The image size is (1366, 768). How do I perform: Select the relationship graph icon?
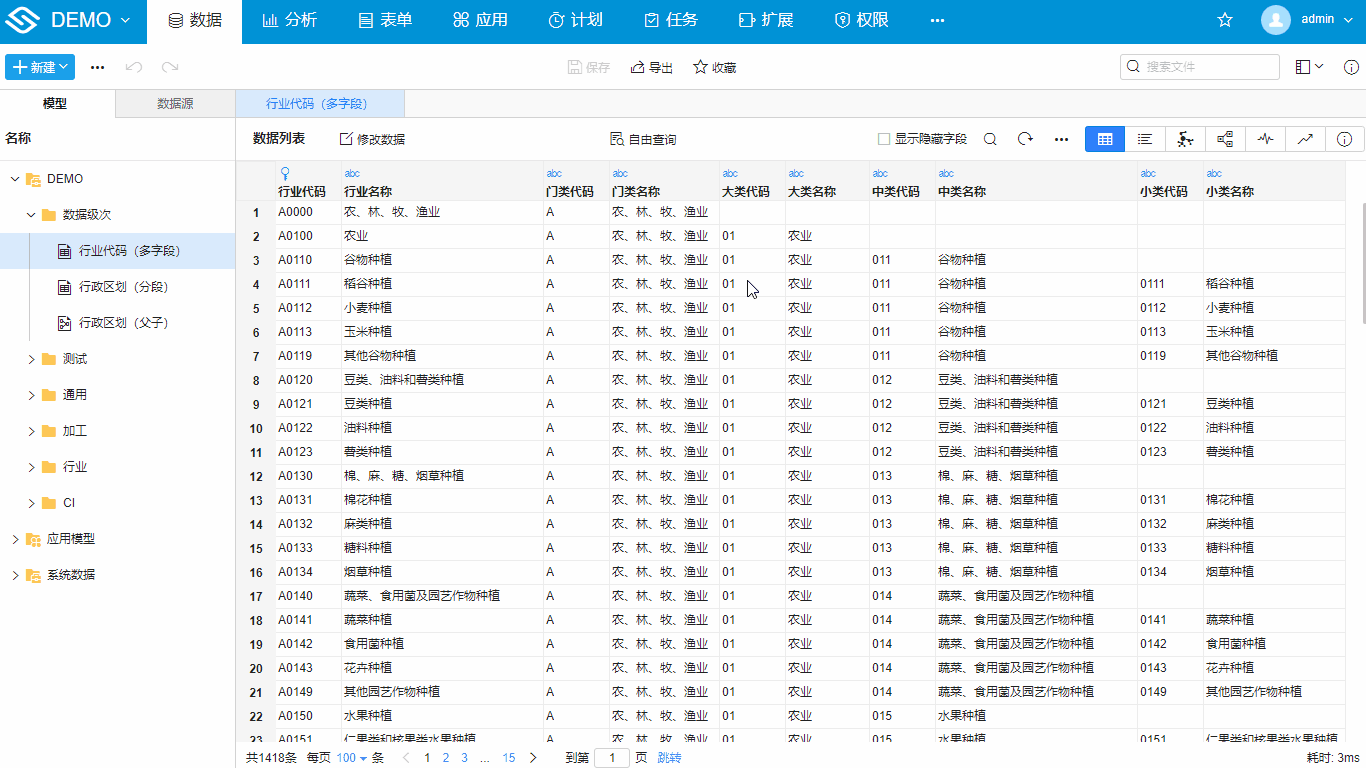1225,139
